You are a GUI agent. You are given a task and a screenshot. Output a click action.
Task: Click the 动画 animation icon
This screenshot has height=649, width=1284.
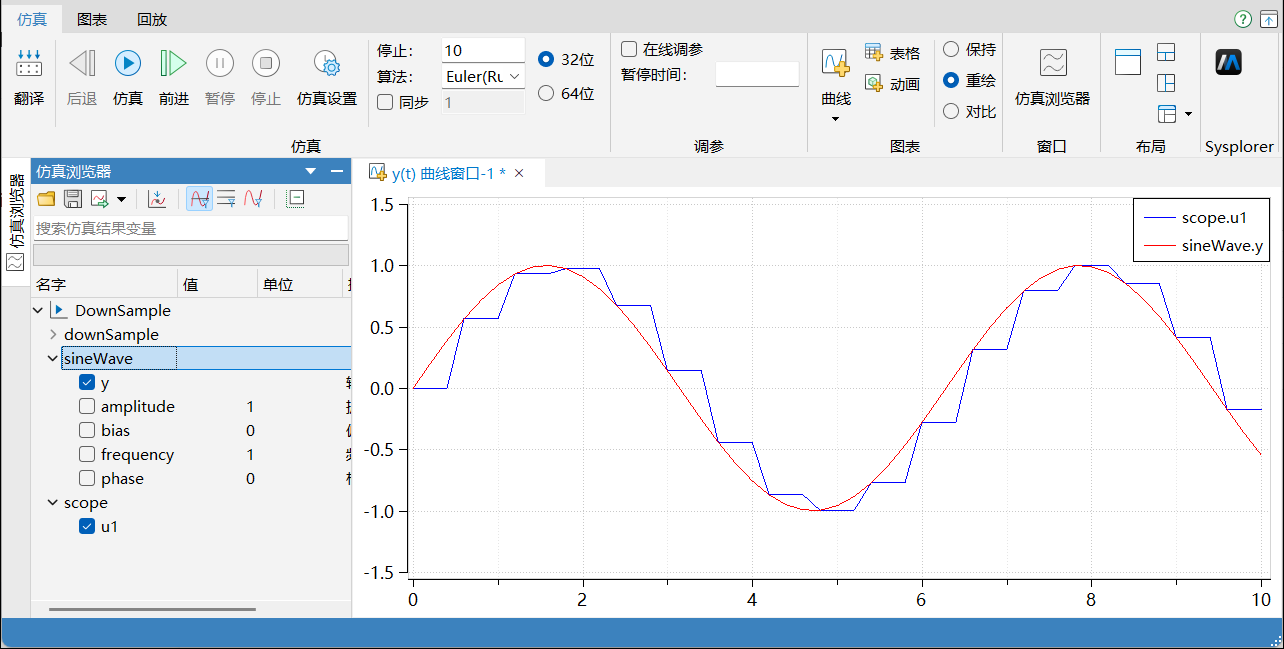(874, 84)
